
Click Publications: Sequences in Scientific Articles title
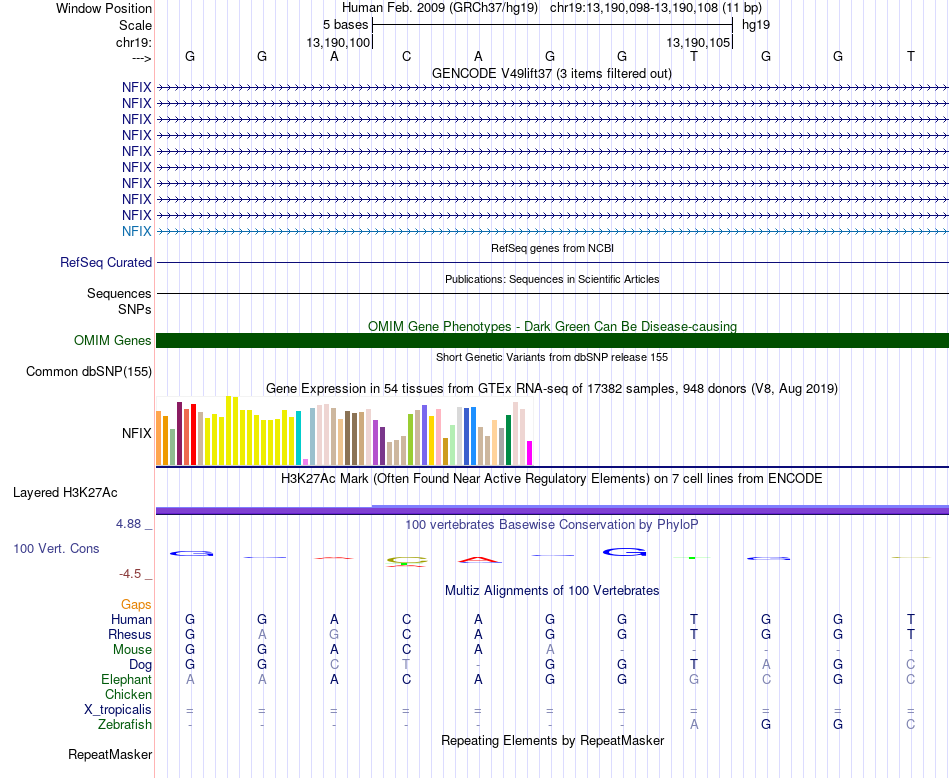pyautogui.click(x=552, y=279)
